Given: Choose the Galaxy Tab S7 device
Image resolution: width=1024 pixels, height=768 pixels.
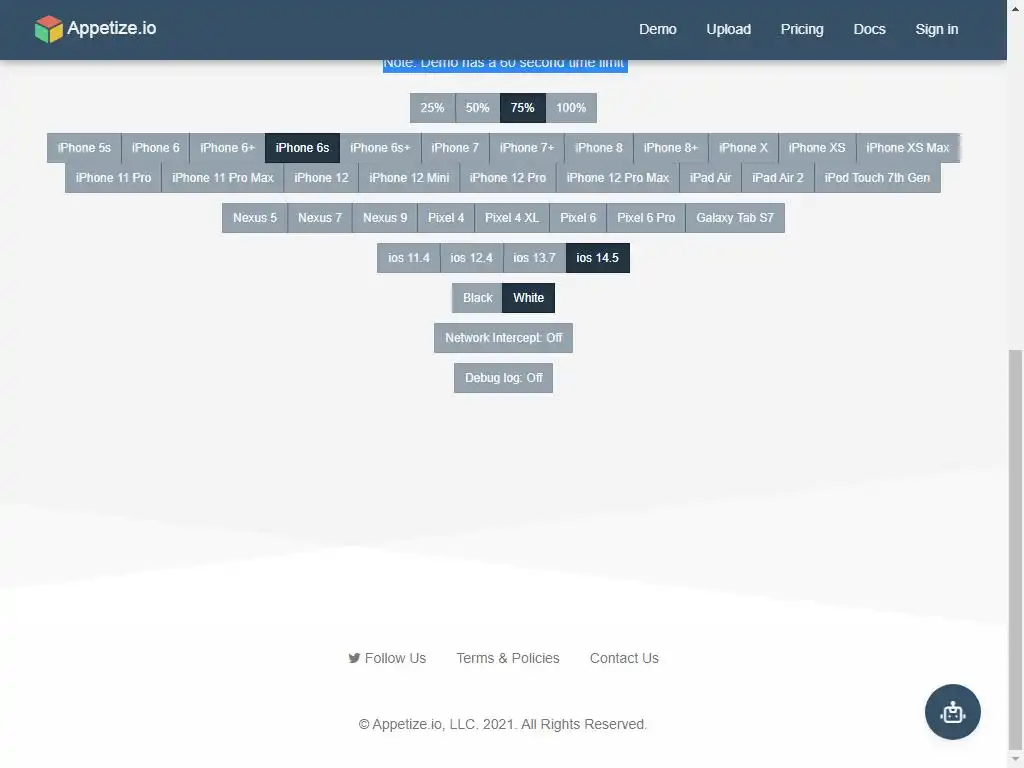Looking at the screenshot, I should coord(735,218).
